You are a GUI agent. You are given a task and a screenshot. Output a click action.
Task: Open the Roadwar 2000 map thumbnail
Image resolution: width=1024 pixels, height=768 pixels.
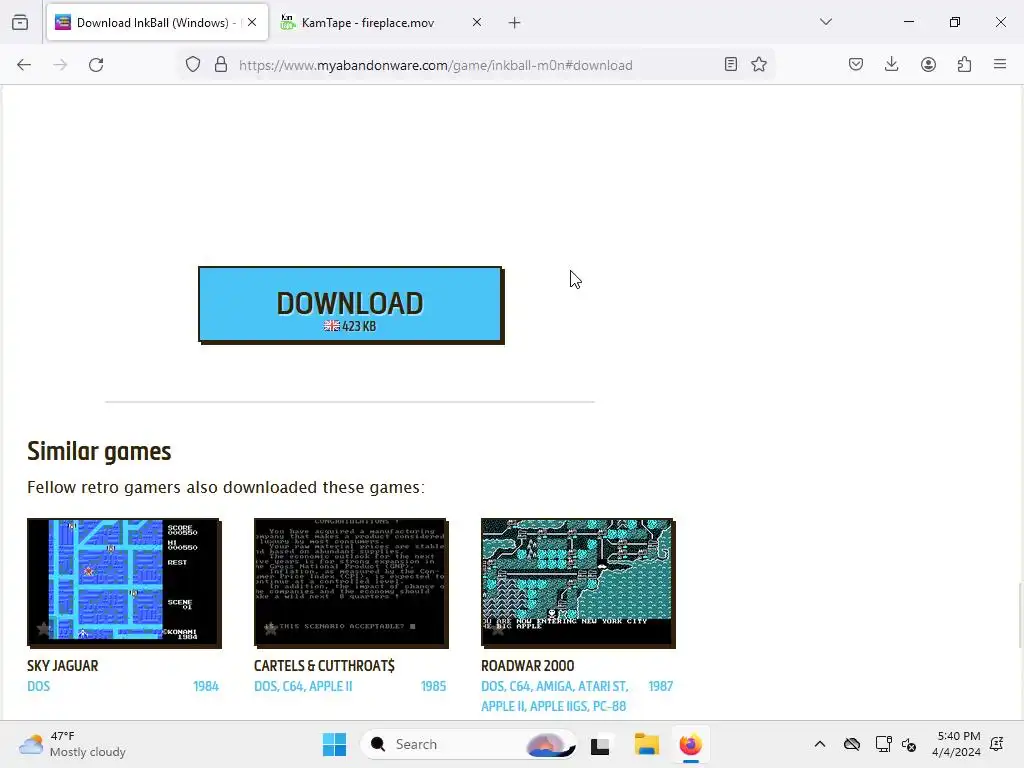pos(578,583)
